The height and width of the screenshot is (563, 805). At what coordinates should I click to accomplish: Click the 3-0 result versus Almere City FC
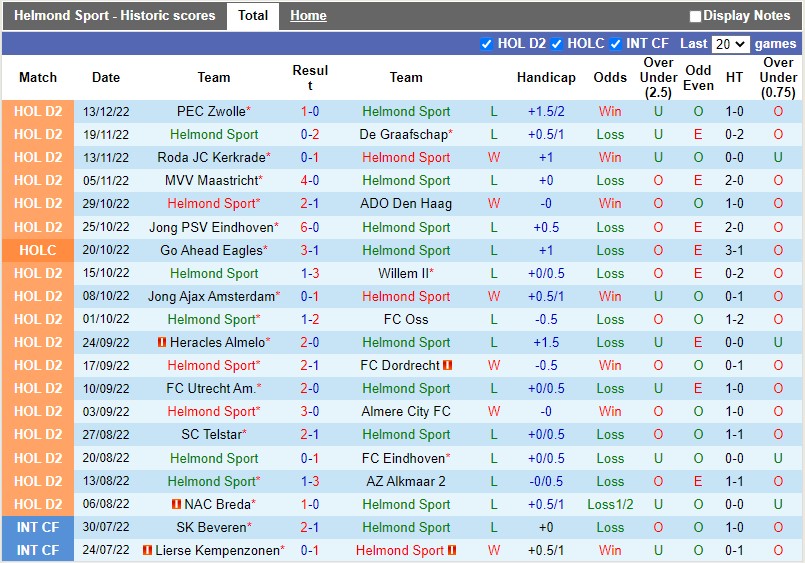click(310, 412)
